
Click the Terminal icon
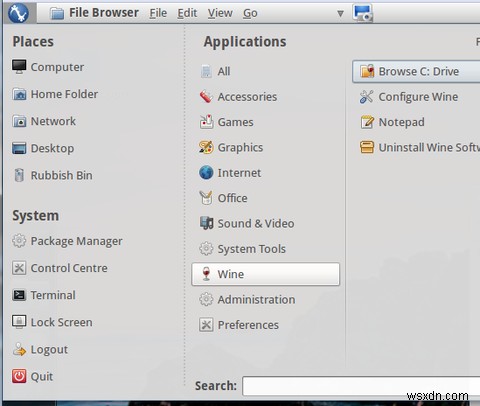[x=19, y=295]
